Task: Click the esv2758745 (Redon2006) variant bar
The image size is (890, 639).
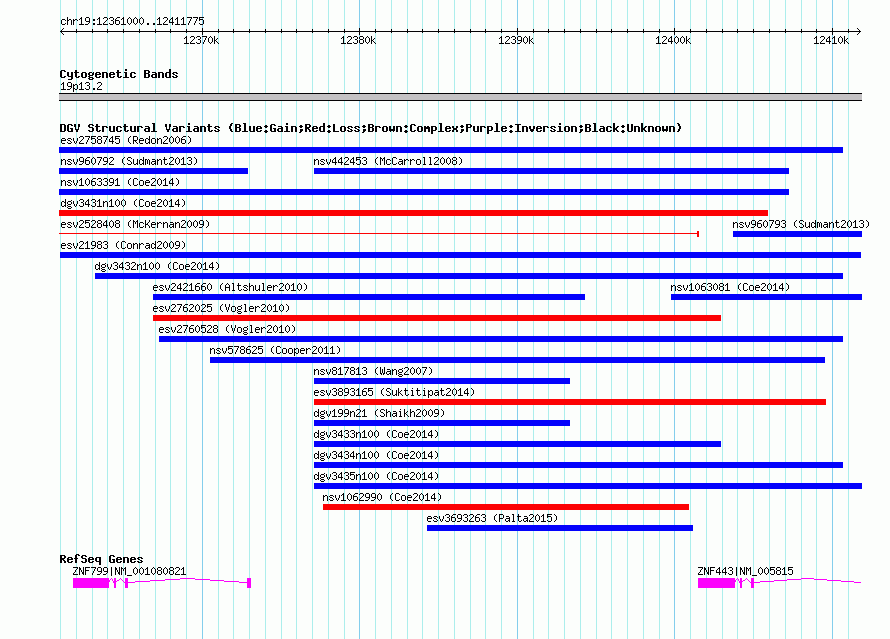Action: point(451,150)
